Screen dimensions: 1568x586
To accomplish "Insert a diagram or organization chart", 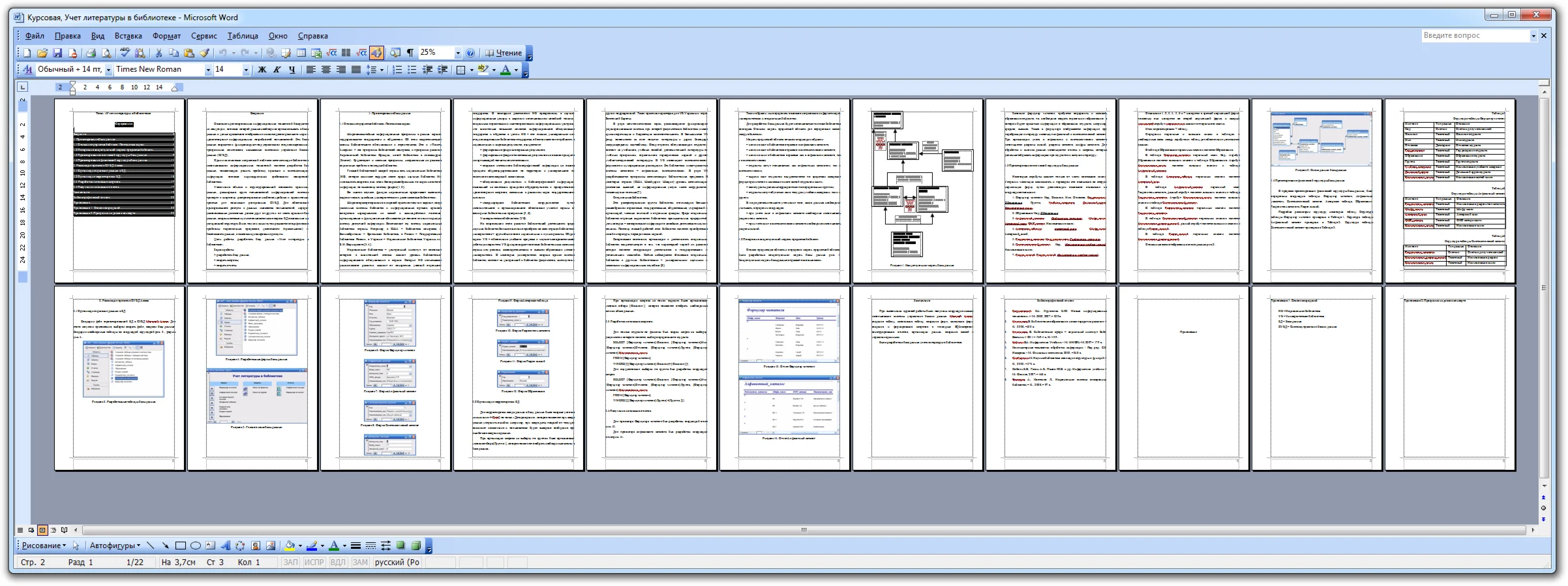I will coord(240,546).
